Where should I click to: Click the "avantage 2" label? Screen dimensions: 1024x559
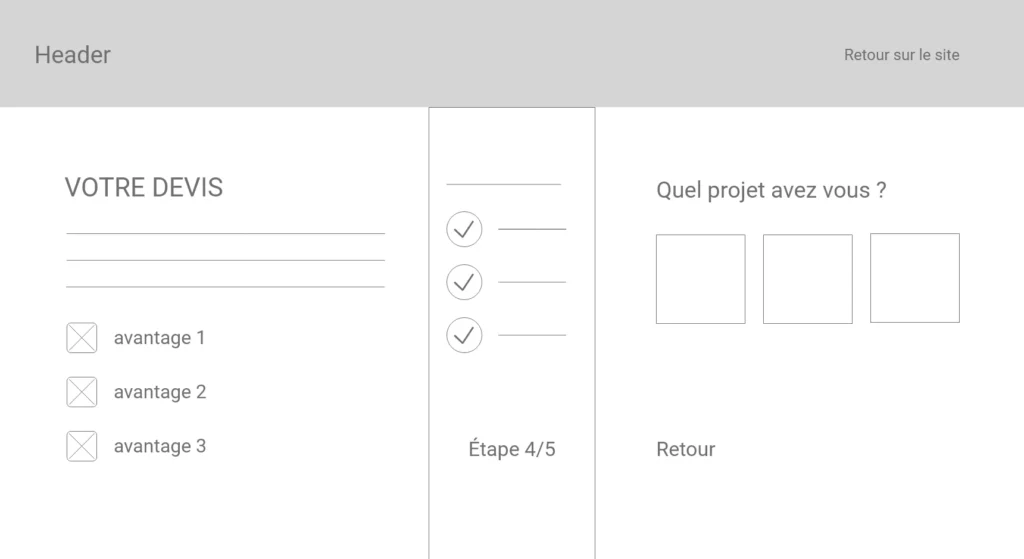[x=159, y=392]
